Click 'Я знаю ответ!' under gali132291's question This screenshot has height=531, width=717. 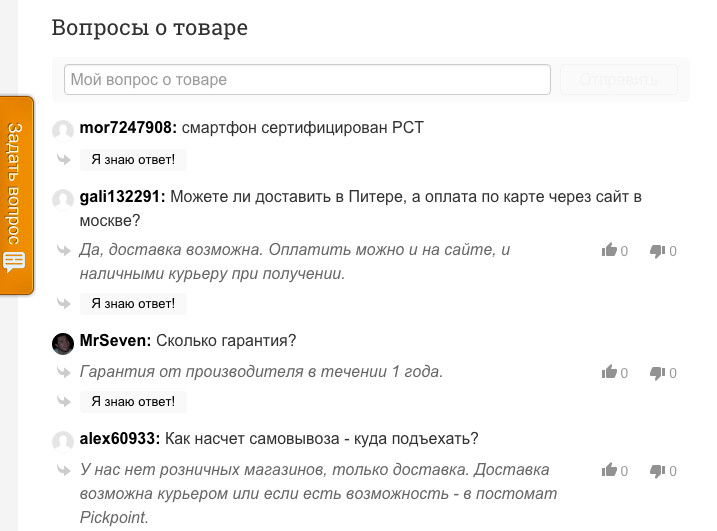pyautogui.click(x=133, y=304)
